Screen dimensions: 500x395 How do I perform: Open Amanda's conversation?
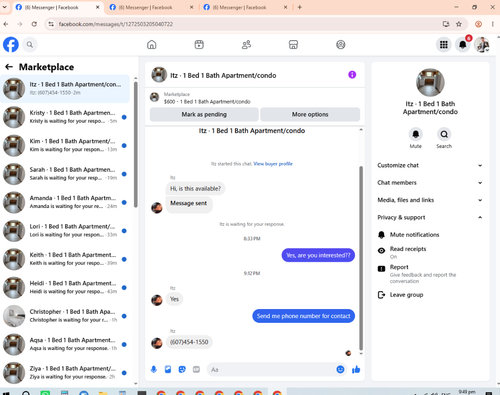pos(65,202)
